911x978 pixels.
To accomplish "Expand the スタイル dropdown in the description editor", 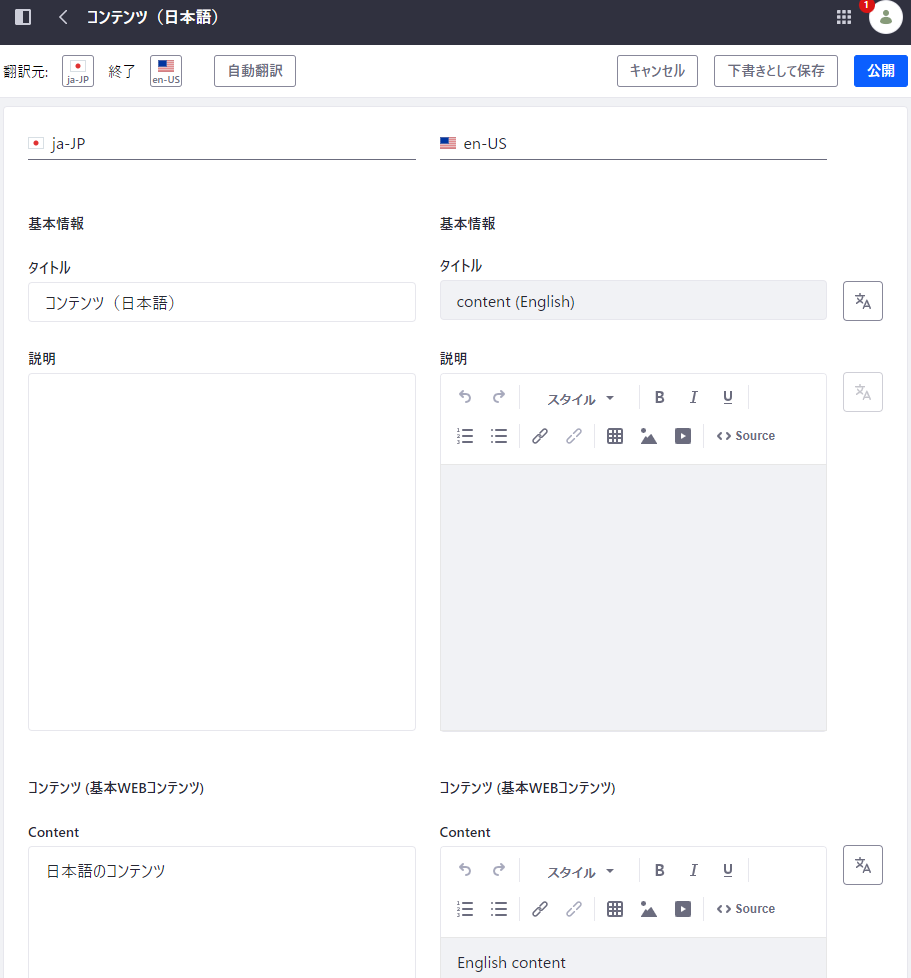I will click(x=580, y=399).
